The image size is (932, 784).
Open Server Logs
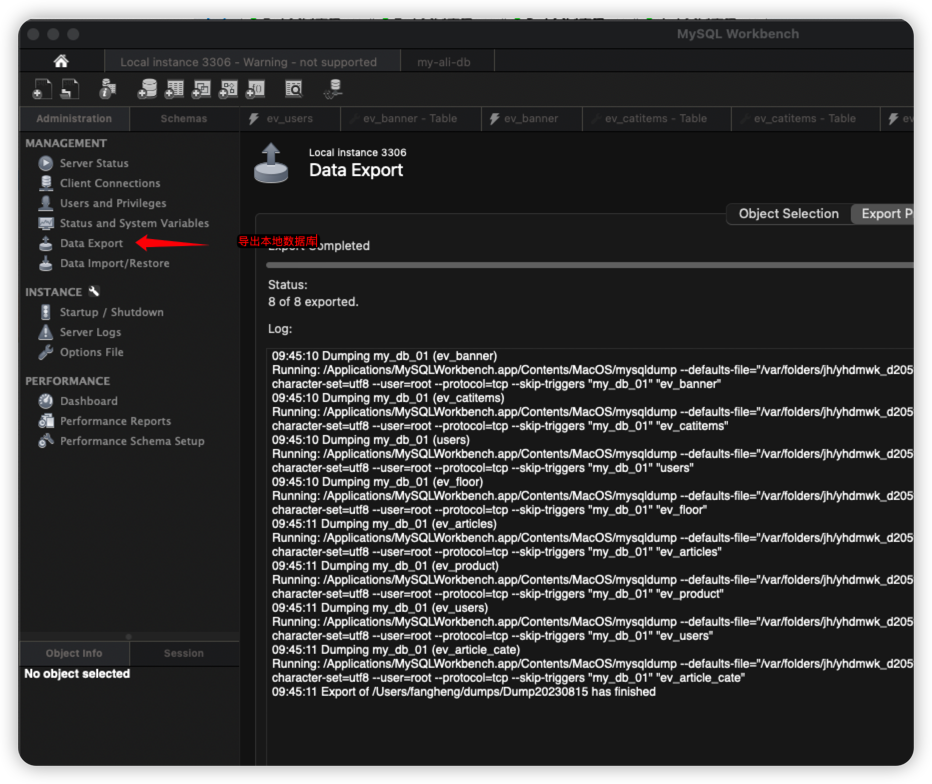pos(90,332)
